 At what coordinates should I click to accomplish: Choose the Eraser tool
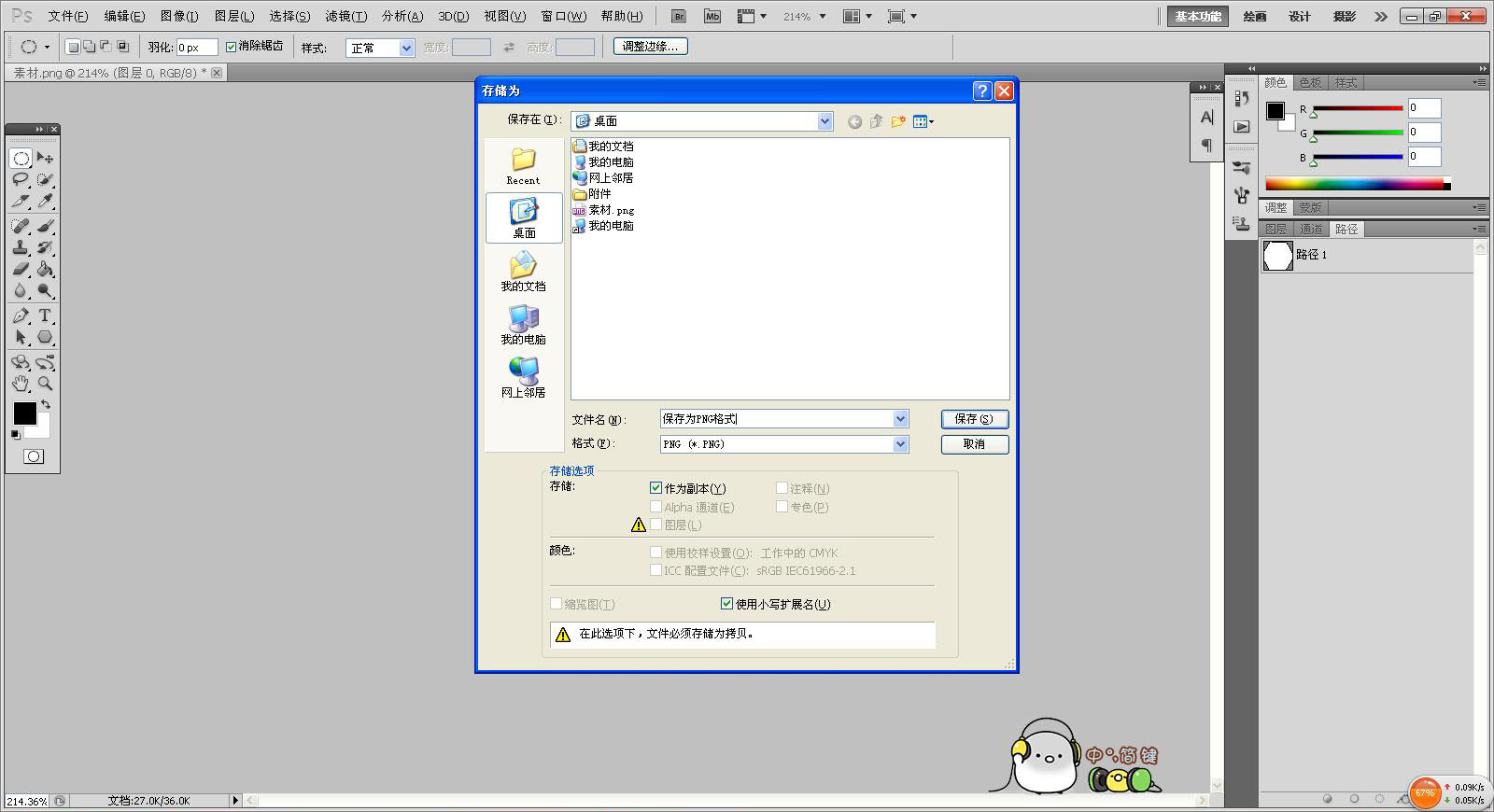click(x=21, y=269)
